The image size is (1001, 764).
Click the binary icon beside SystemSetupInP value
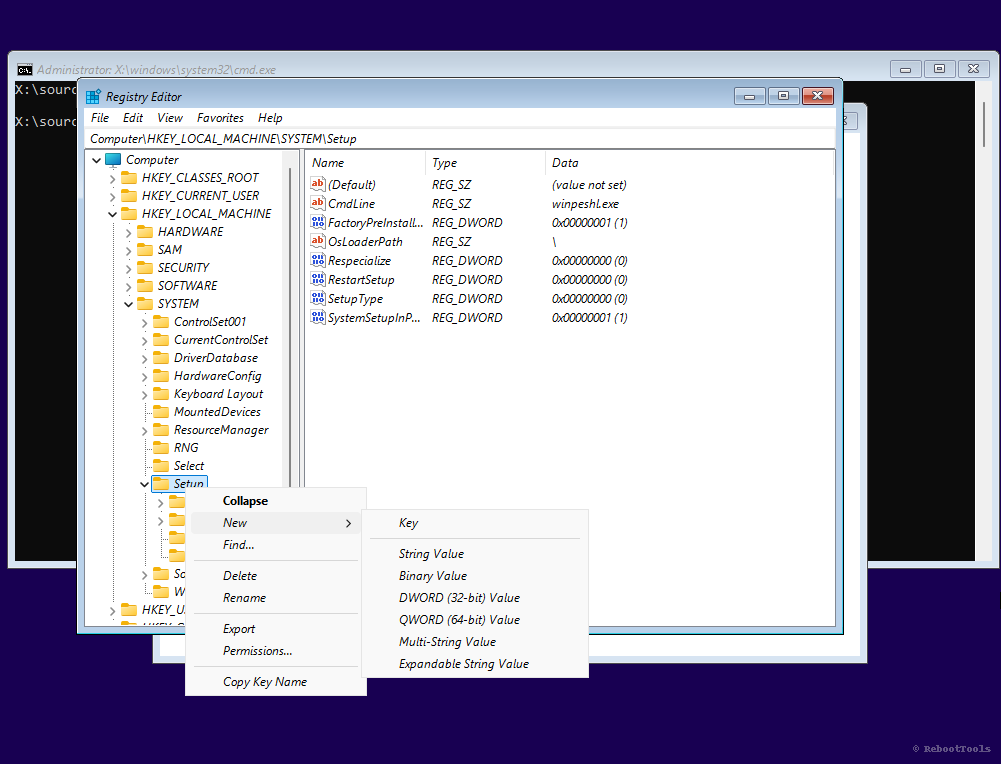[317, 317]
